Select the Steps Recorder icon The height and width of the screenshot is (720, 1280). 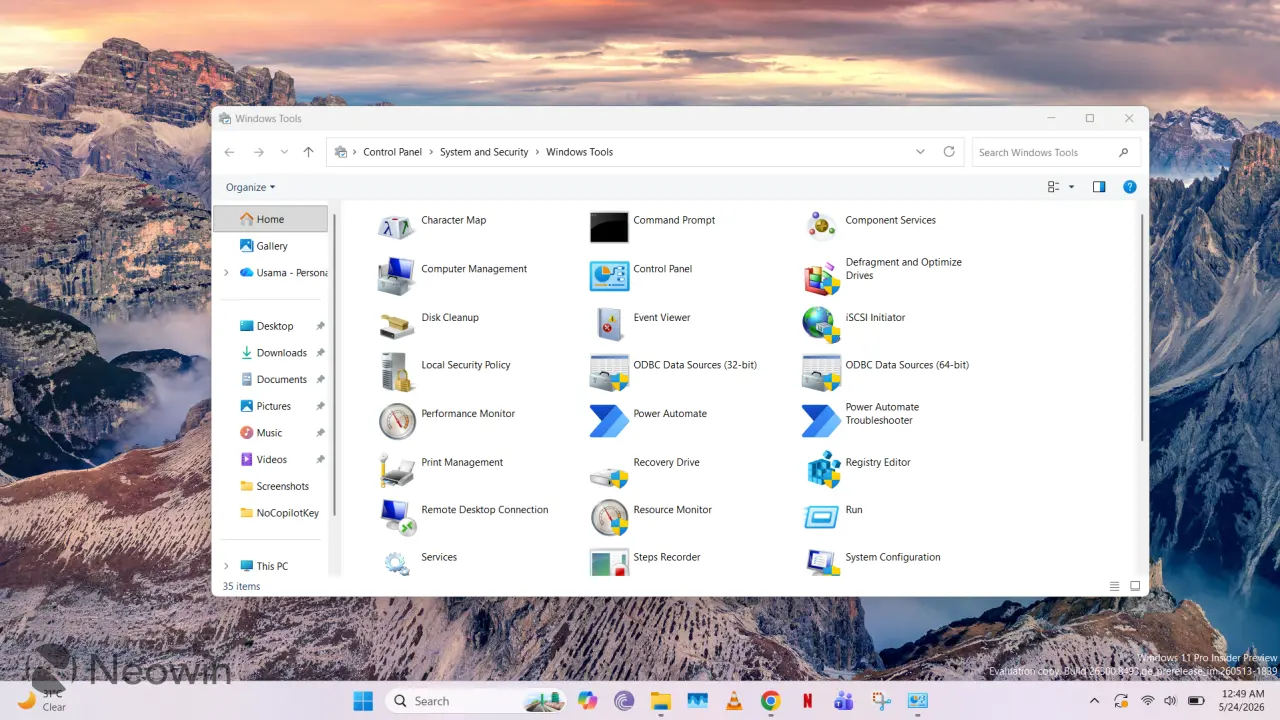tap(609, 562)
